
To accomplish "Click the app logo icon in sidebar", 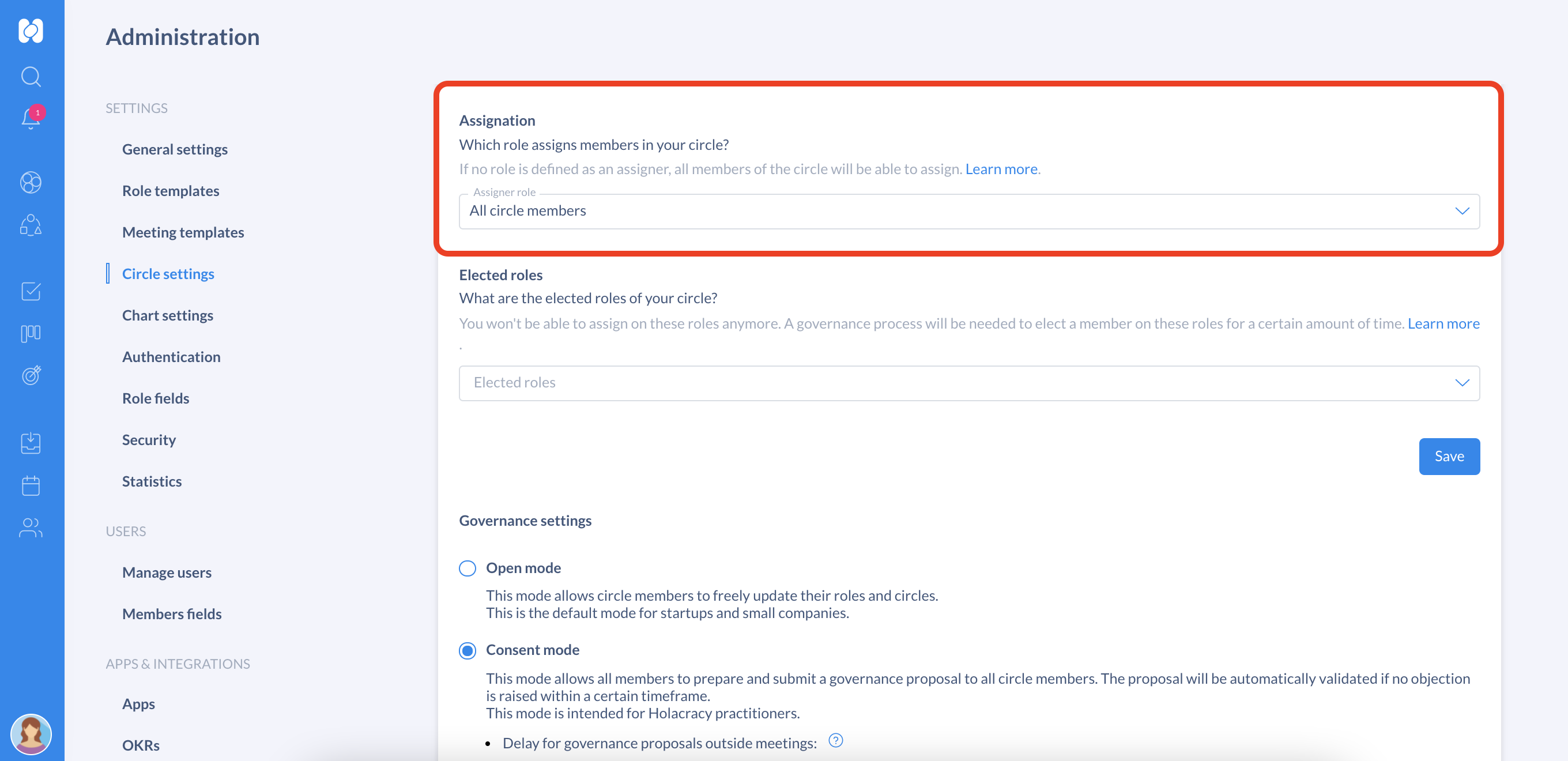I will tap(31, 31).
